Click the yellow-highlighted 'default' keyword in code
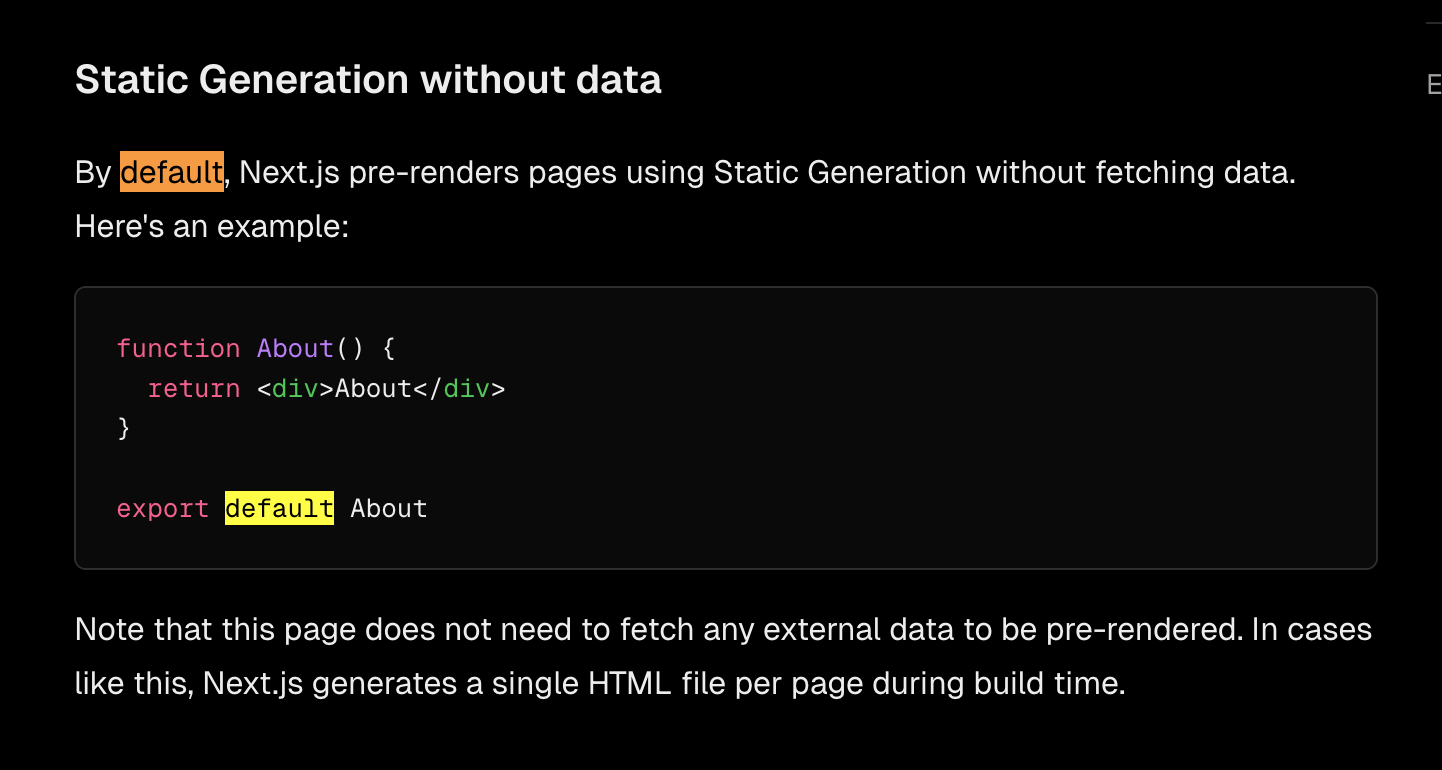Viewport: 1442px width, 770px height. (279, 508)
